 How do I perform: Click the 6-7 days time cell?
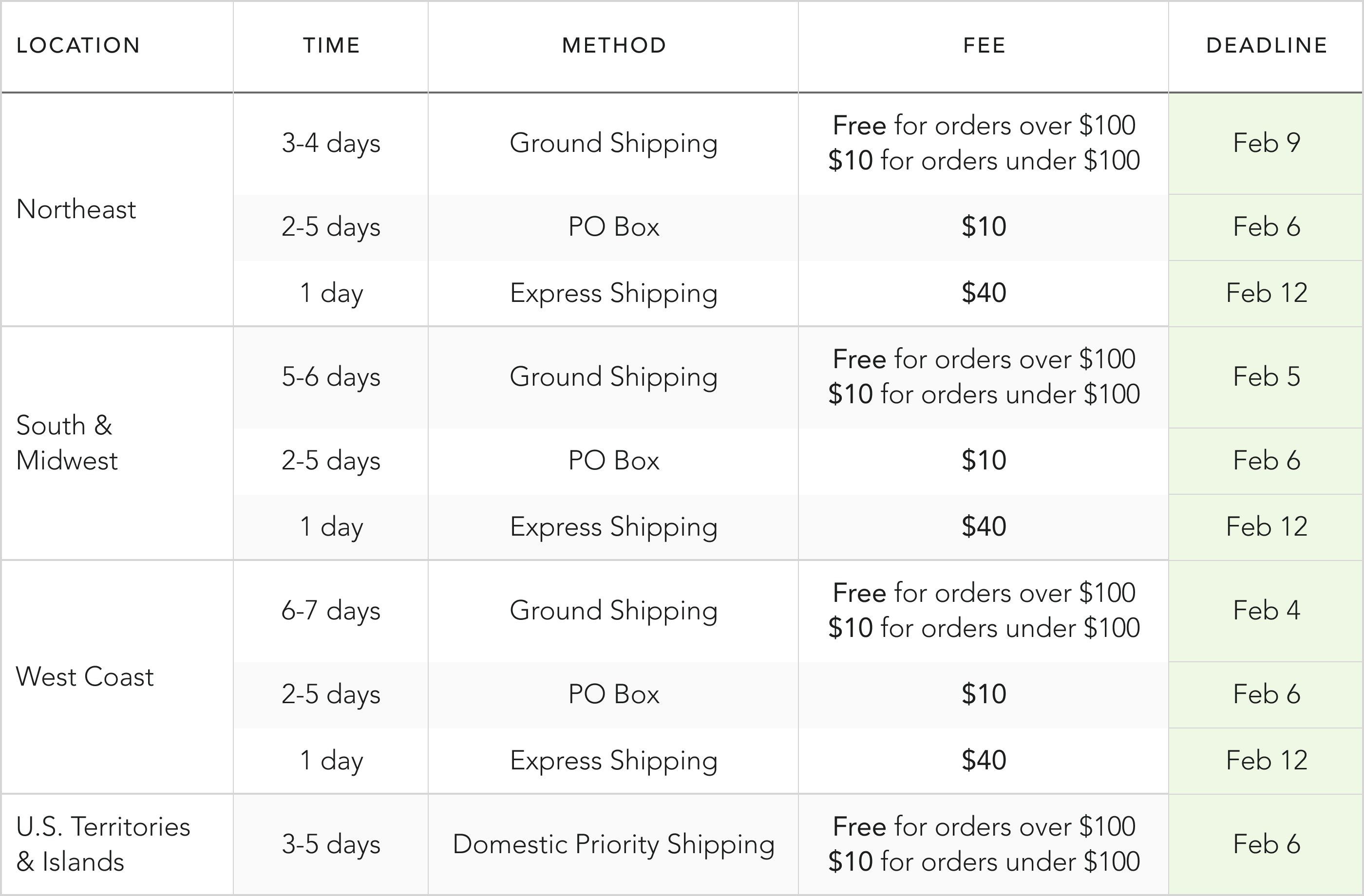coord(331,611)
